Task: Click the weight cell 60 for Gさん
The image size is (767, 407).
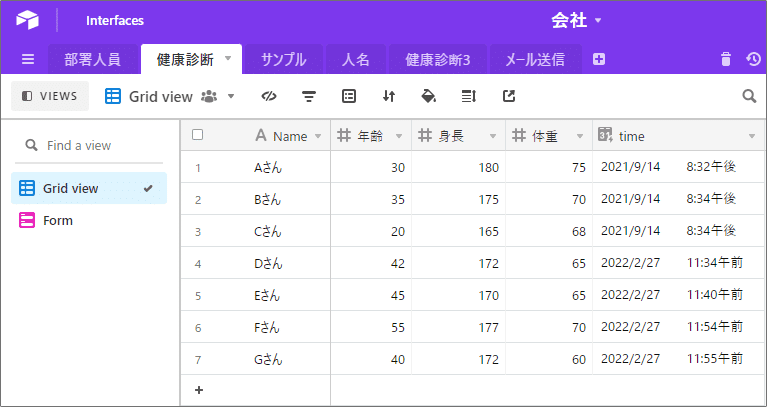Action: coord(549,360)
